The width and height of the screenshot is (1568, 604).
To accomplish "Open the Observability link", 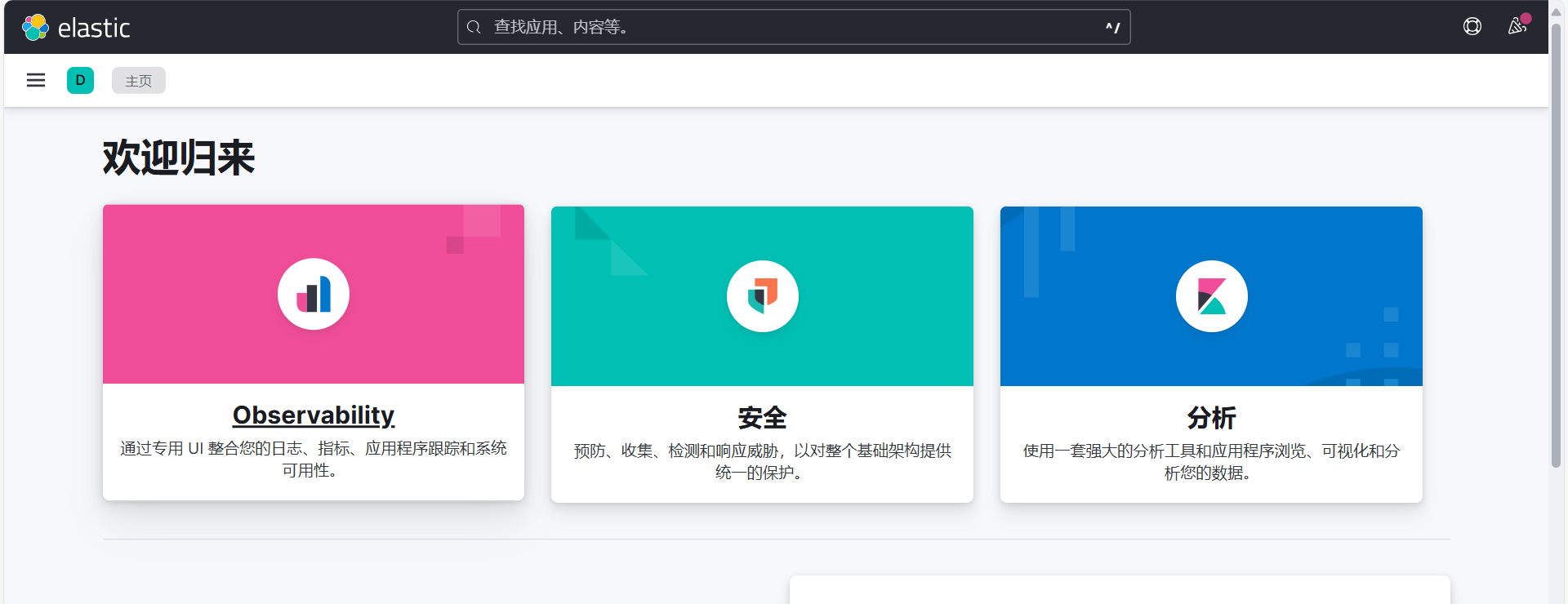I will pyautogui.click(x=314, y=415).
